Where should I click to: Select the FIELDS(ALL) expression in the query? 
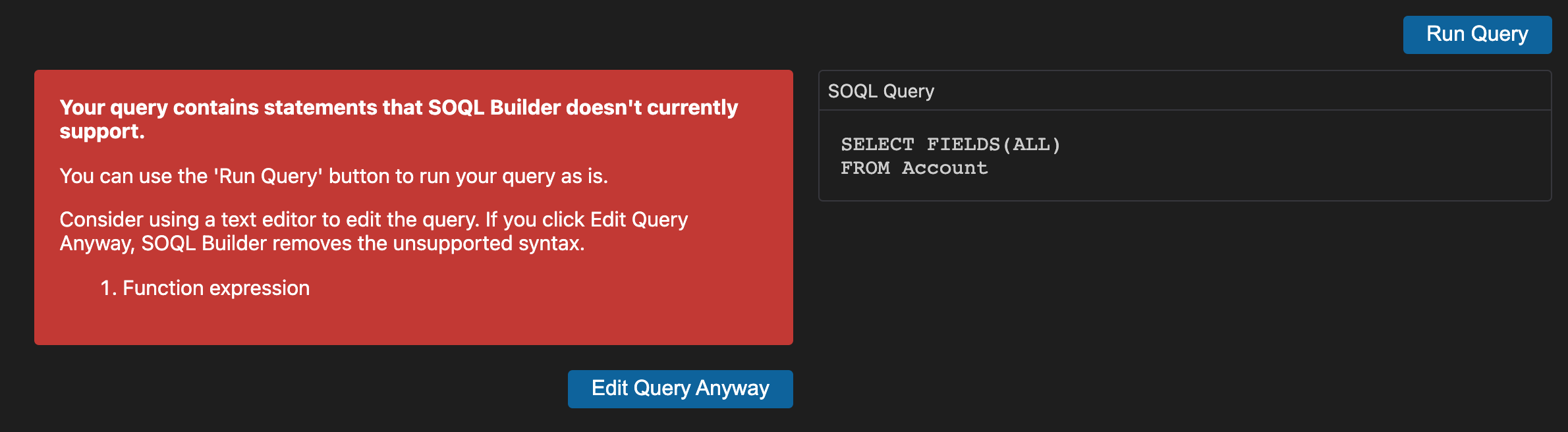[994, 144]
